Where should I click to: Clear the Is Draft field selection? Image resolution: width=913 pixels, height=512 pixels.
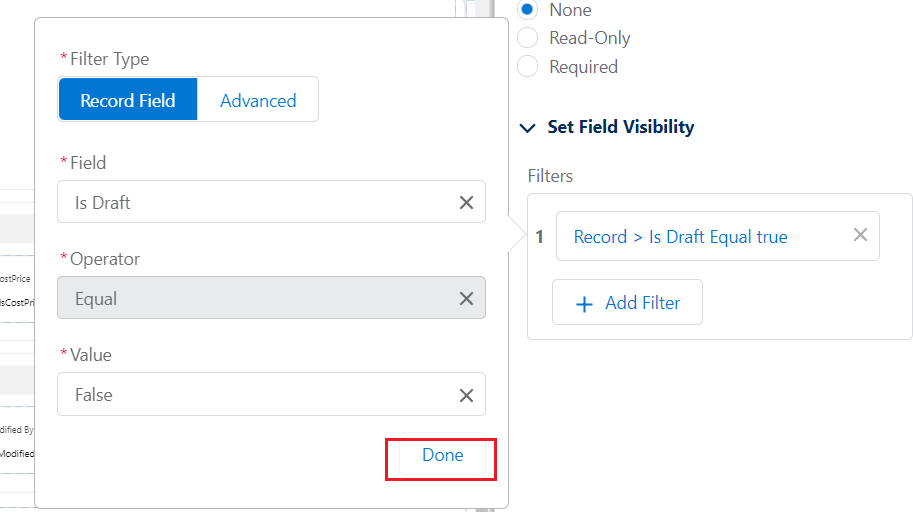(x=466, y=203)
